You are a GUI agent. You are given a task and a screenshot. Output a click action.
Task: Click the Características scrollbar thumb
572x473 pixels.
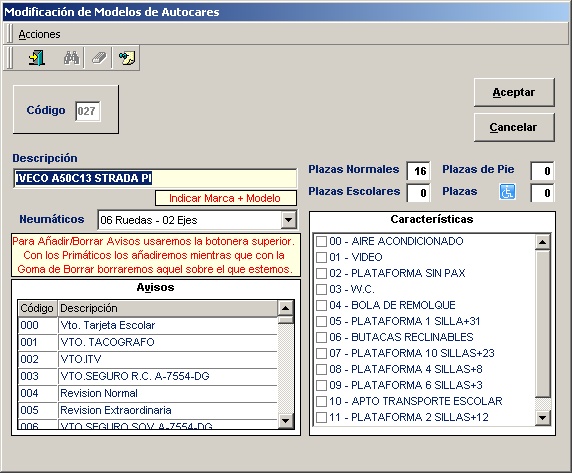click(542, 323)
